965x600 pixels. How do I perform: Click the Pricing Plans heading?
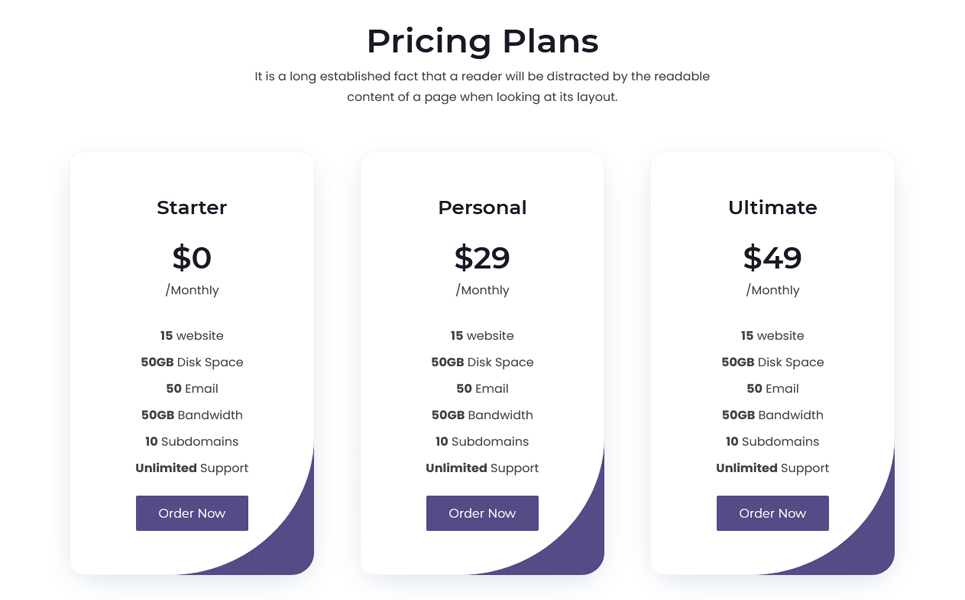coord(482,41)
